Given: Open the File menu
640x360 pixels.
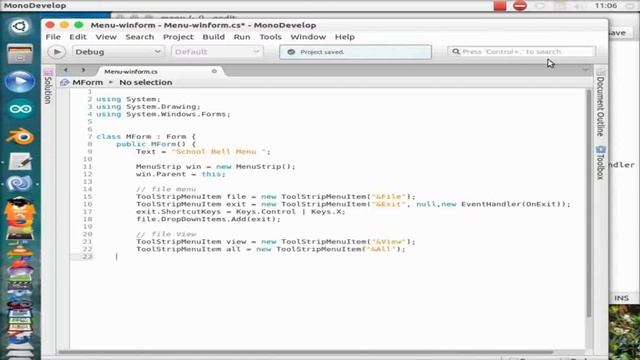Looking at the screenshot, I should point(53,37).
